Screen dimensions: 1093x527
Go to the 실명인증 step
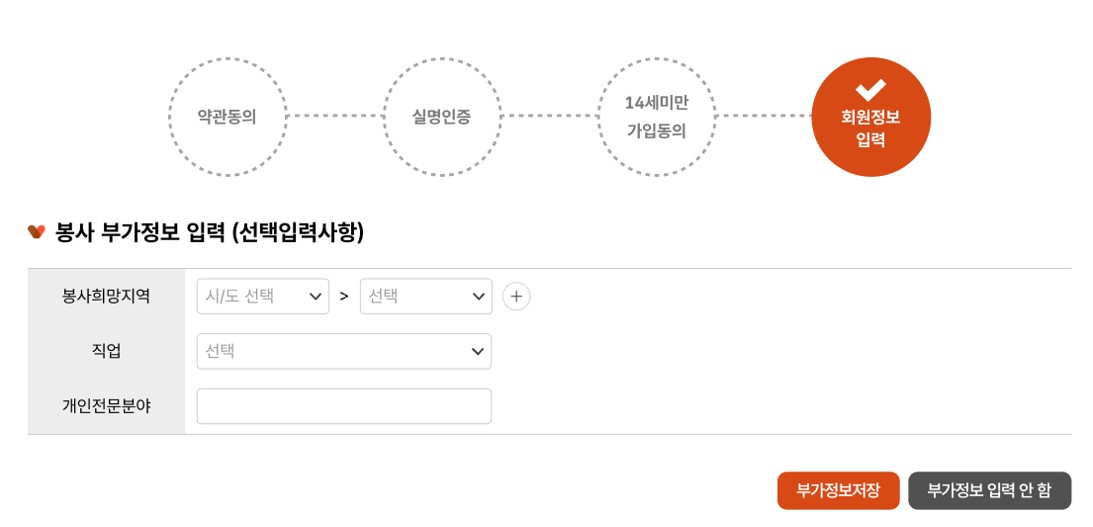coord(442,117)
